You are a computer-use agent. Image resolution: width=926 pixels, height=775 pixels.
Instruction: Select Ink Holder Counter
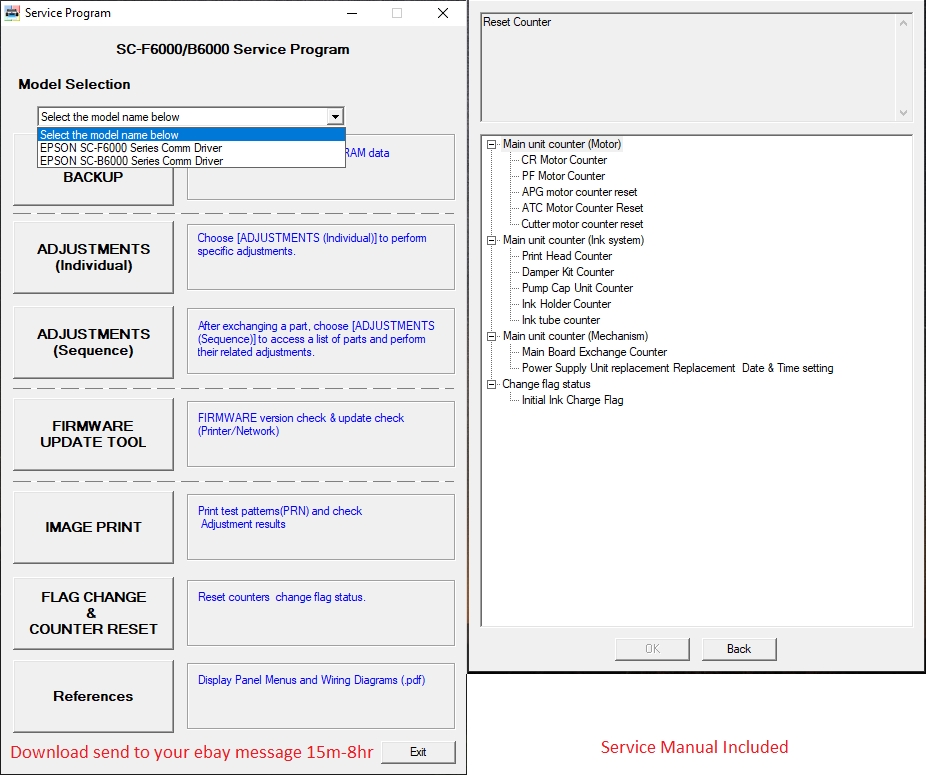tap(566, 304)
